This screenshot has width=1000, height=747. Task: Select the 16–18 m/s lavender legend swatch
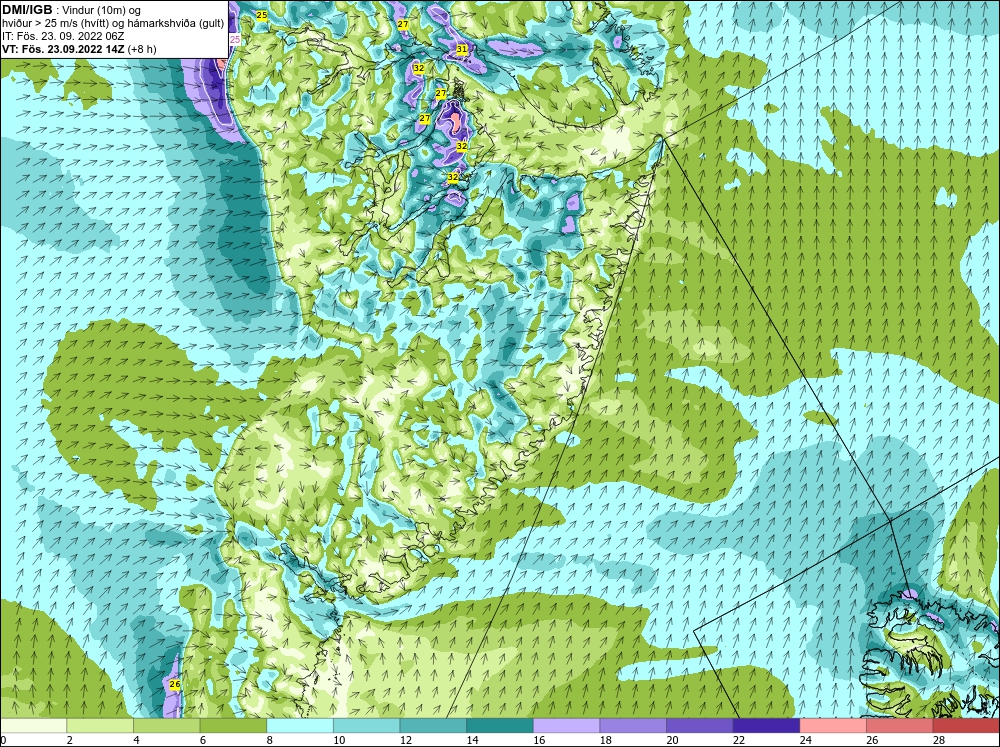(566, 726)
